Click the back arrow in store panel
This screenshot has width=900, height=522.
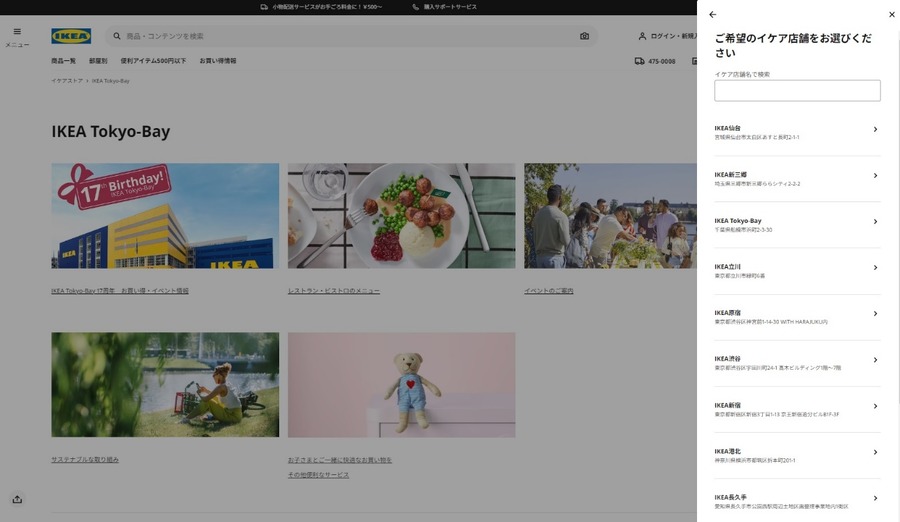[712, 14]
